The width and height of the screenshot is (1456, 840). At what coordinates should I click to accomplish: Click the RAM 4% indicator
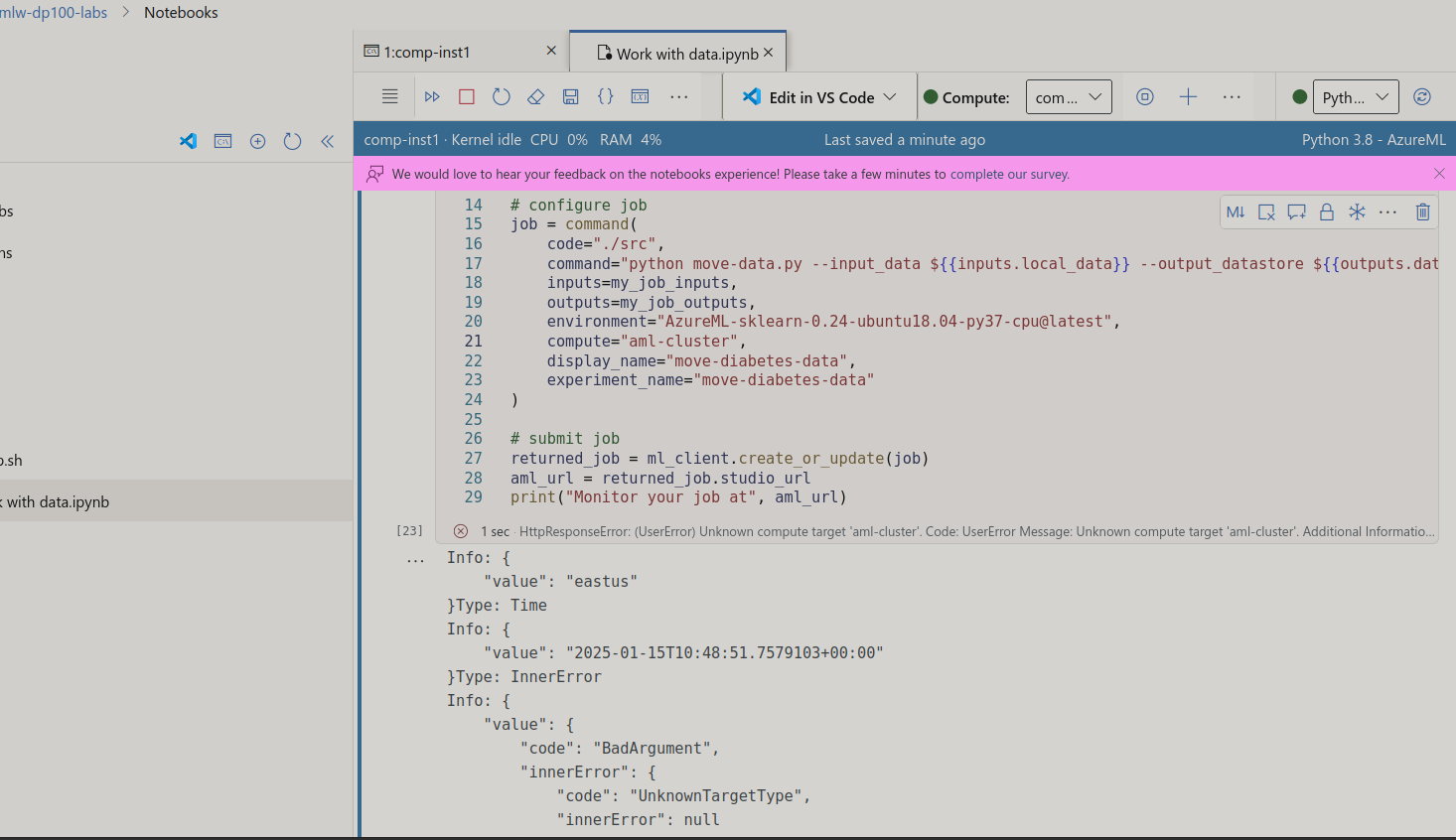(631, 140)
